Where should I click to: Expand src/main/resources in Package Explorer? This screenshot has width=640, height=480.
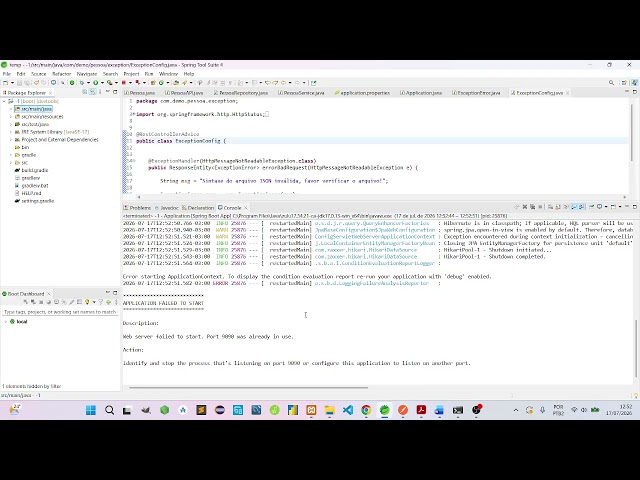(x=11, y=117)
